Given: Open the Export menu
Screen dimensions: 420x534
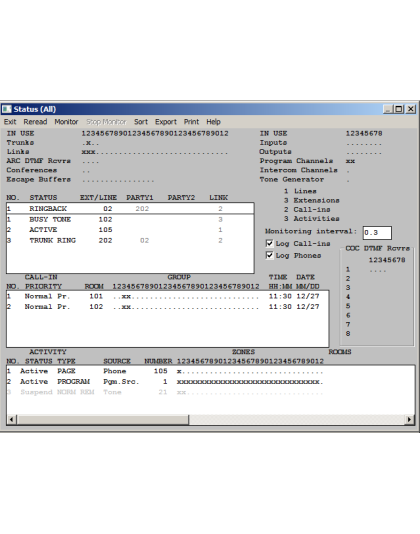Looking at the screenshot, I should [166, 122].
